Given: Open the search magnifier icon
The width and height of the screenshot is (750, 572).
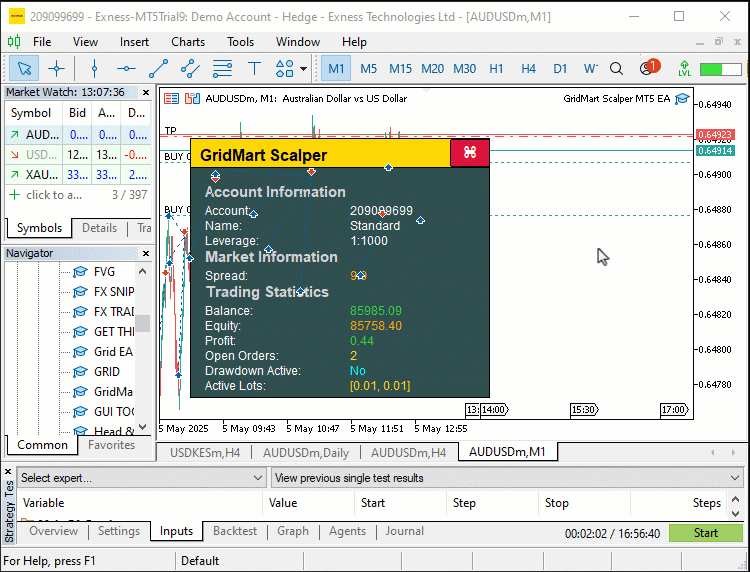Looking at the screenshot, I should click(x=617, y=69).
